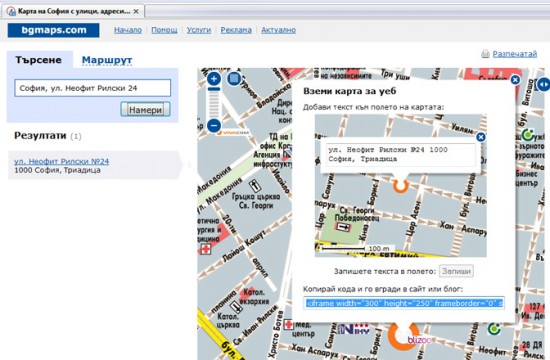The image size is (550, 360).
Task: Click the blizoo marker at the map bottom
Action: coord(404,336)
